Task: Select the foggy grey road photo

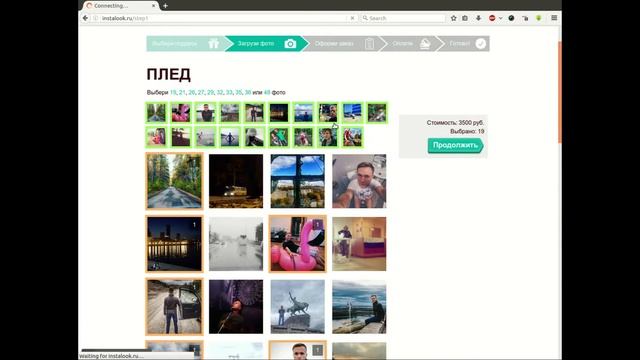Action: [x=236, y=244]
